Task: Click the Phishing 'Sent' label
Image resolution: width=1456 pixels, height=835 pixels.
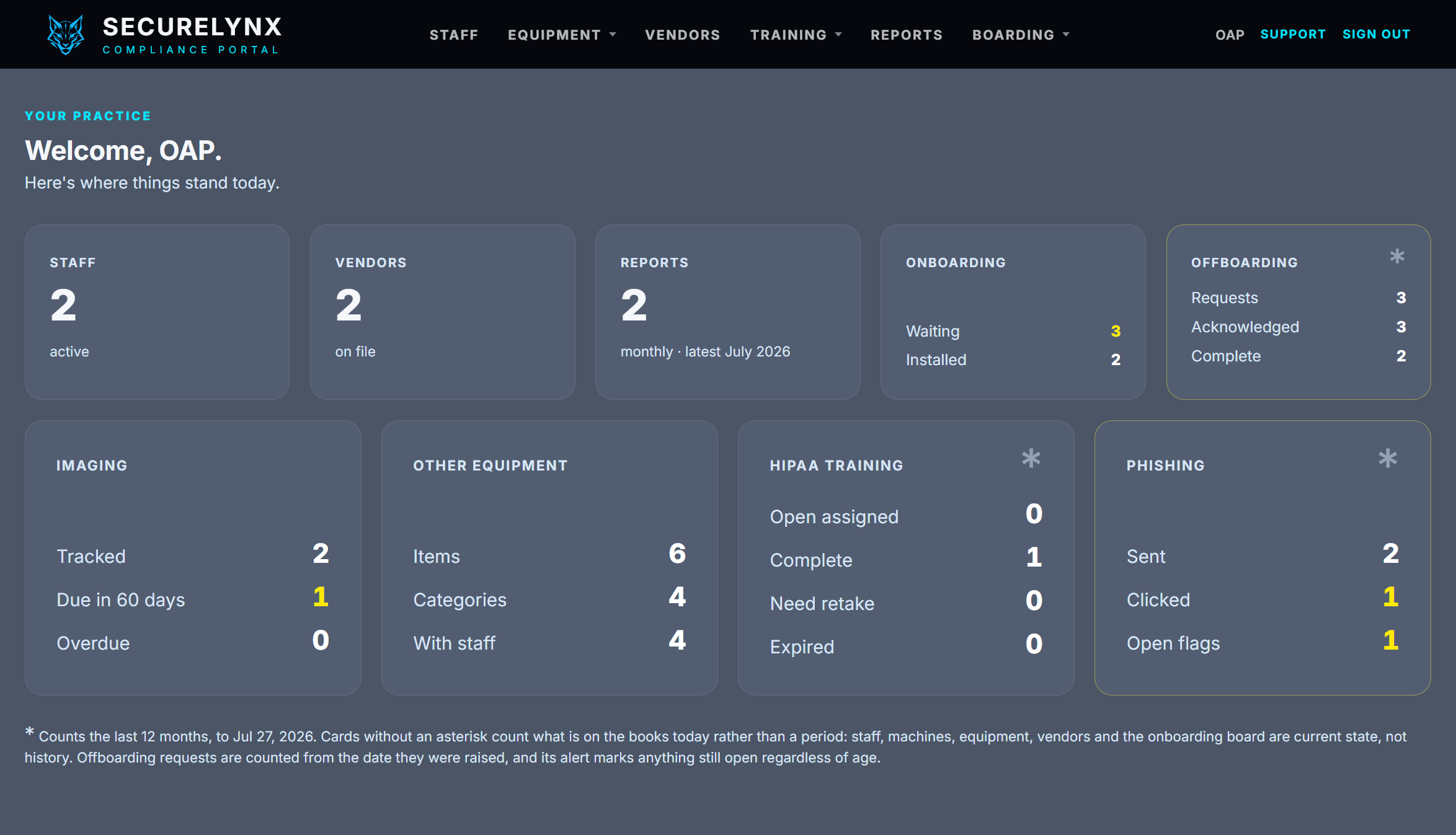Action: coord(1145,556)
